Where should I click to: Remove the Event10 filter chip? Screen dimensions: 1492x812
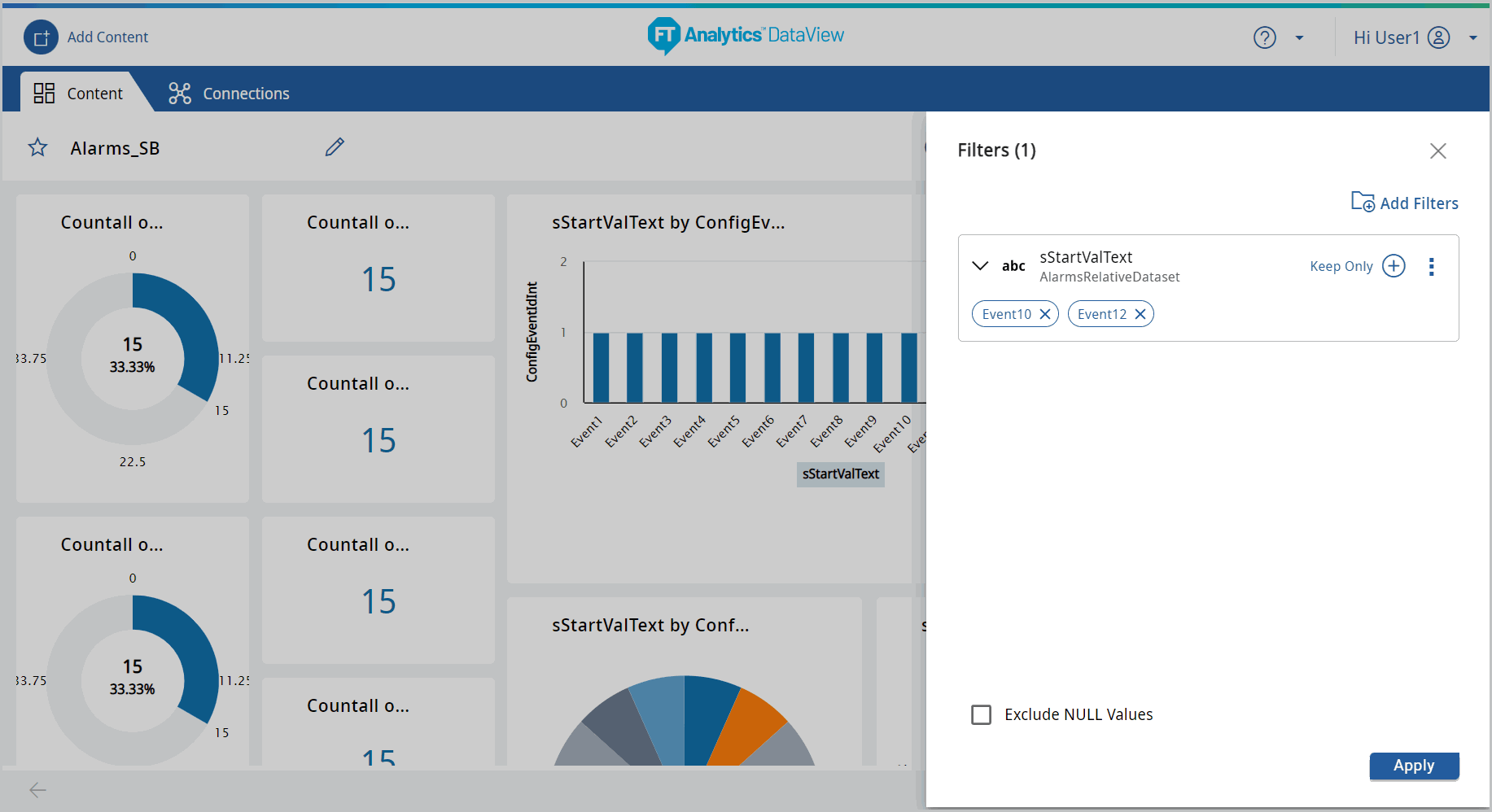(1045, 314)
